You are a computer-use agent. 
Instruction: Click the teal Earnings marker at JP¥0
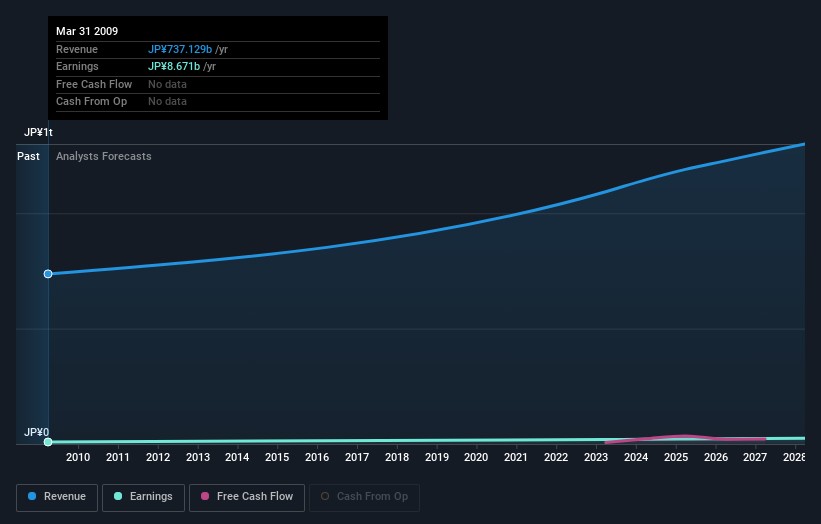48,441
